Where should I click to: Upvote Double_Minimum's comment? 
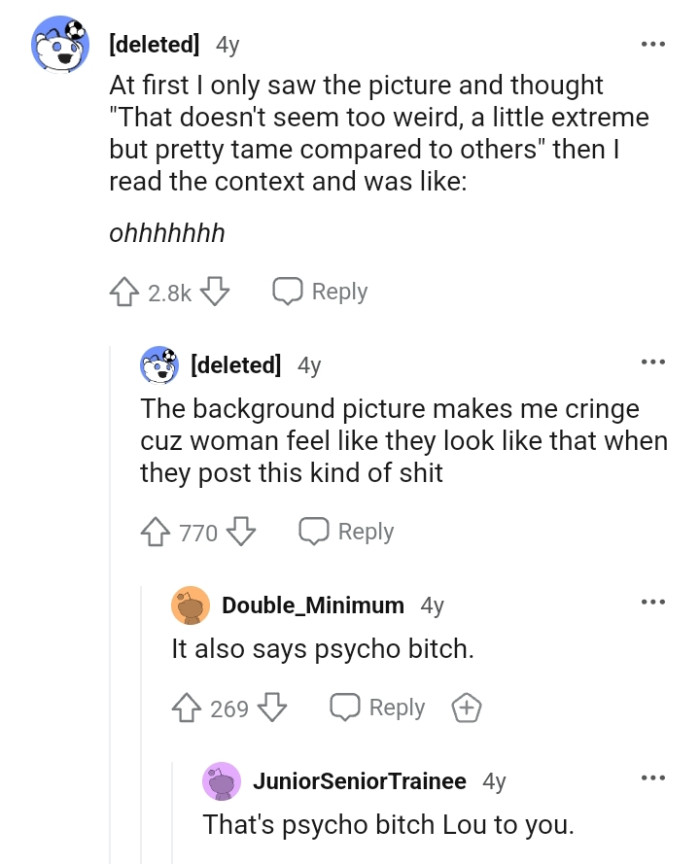click(187, 708)
